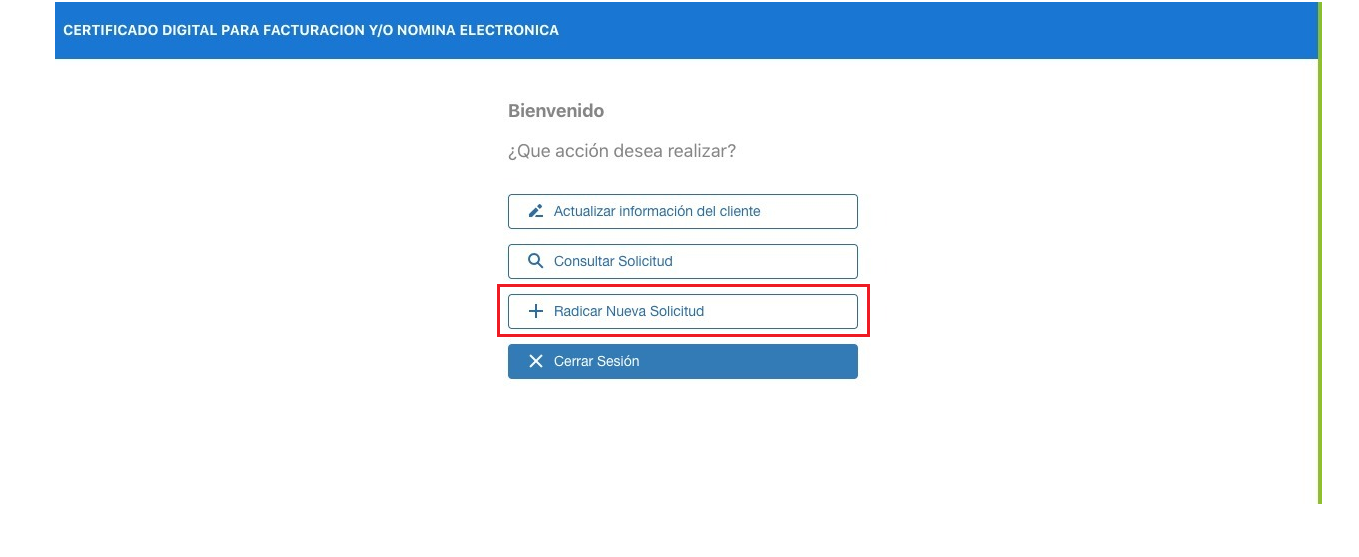Viewport: 1359px width, 557px height.
Task: Click the Bienvenido heading
Action: point(556,111)
